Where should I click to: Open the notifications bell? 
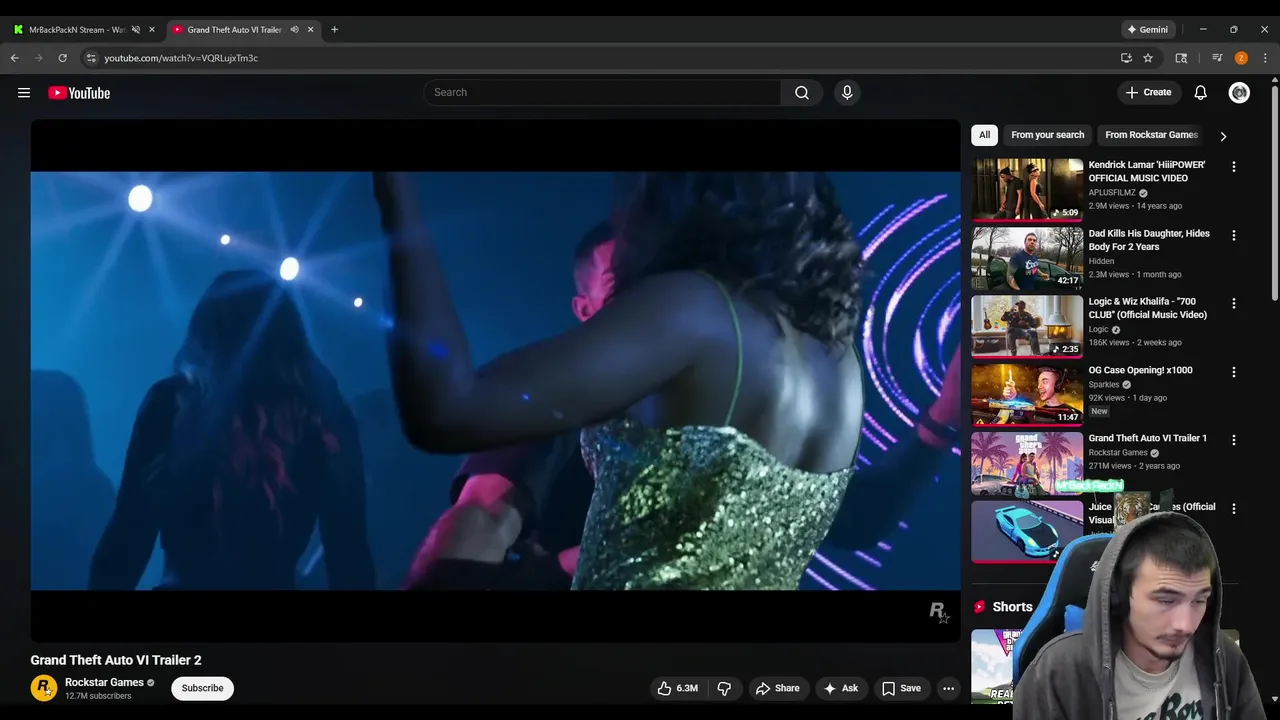[1201, 93]
